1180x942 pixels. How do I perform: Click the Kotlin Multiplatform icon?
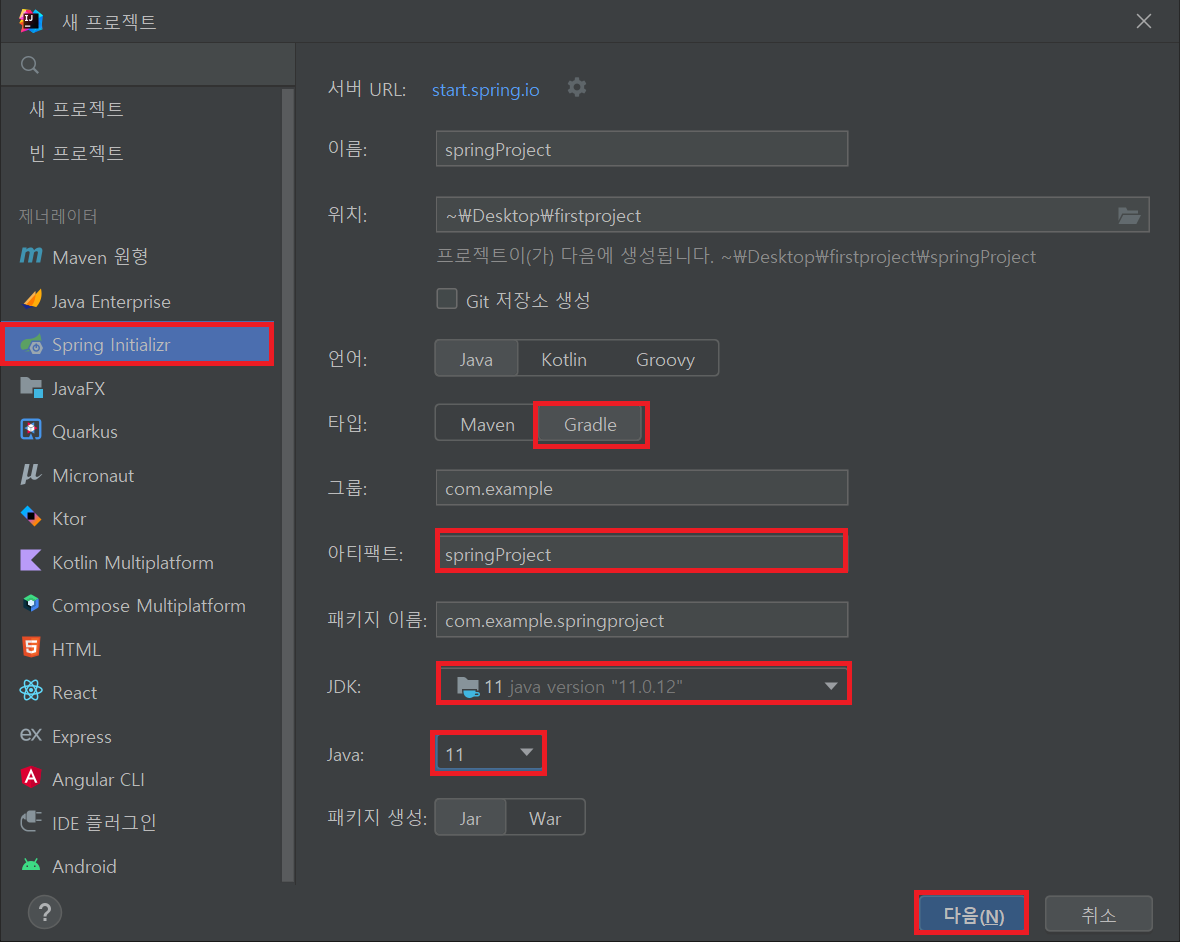click(x=31, y=561)
